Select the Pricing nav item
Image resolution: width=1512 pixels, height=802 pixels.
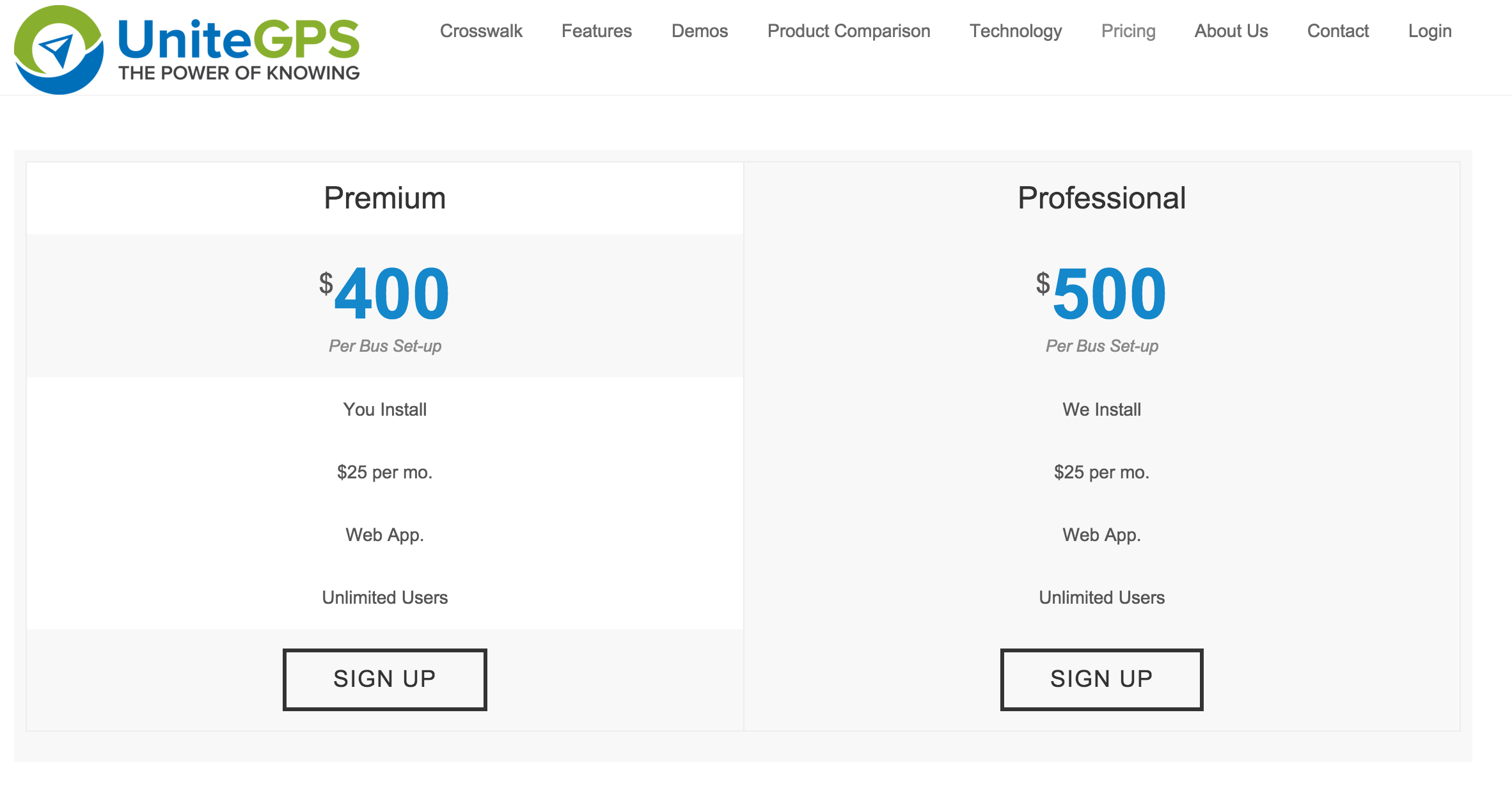[1128, 31]
